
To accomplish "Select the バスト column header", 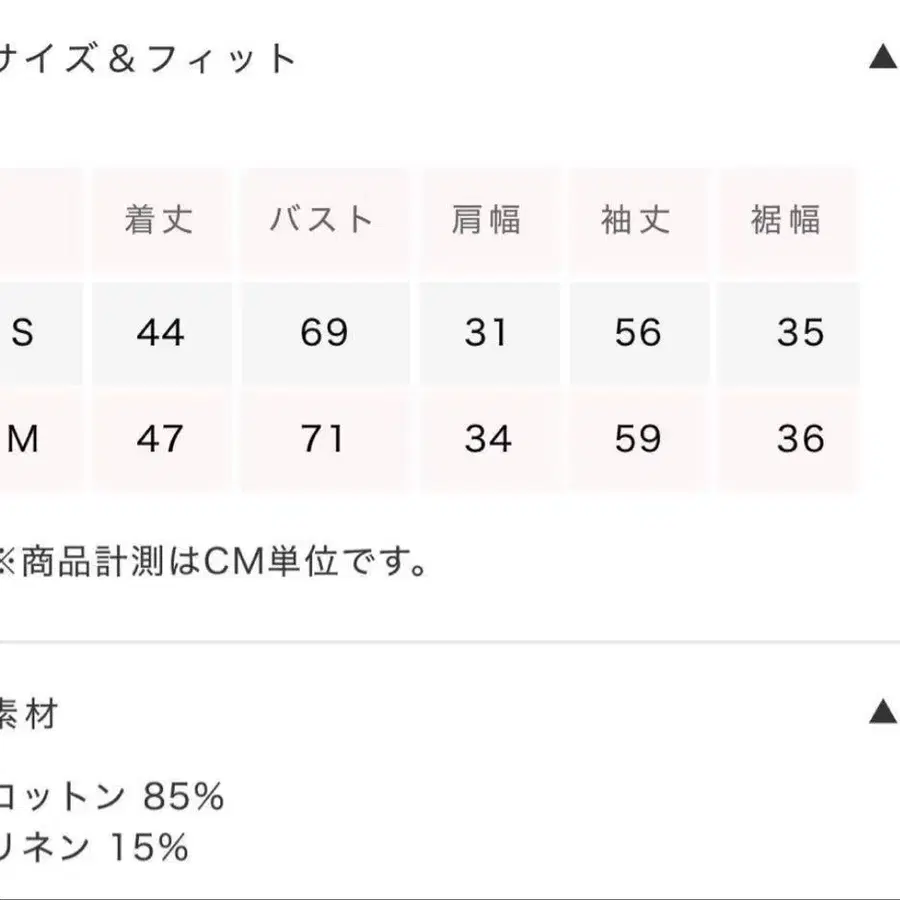I will coord(322,220).
